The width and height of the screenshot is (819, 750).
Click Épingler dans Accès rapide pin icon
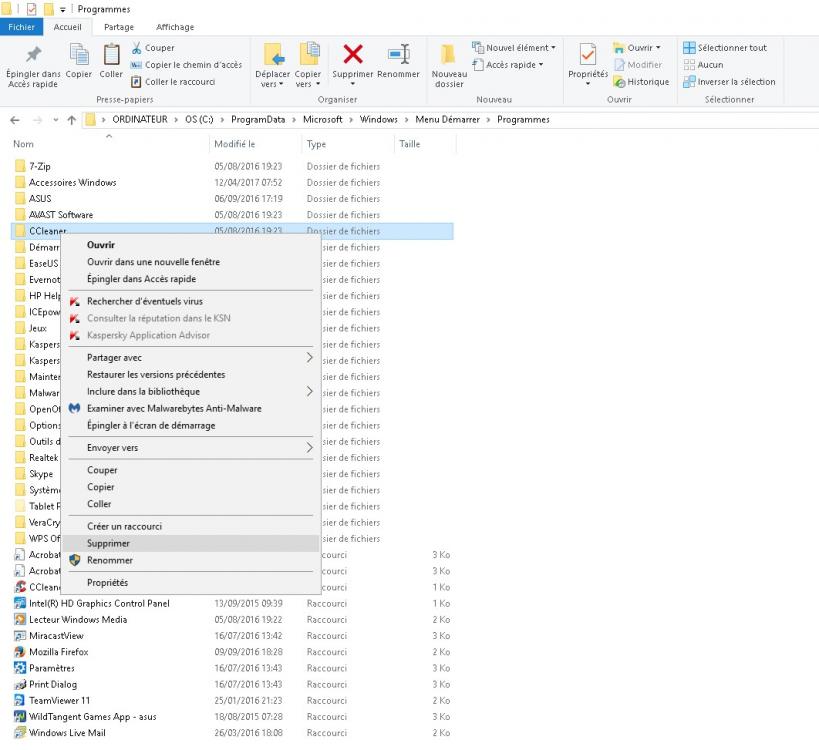click(33, 56)
